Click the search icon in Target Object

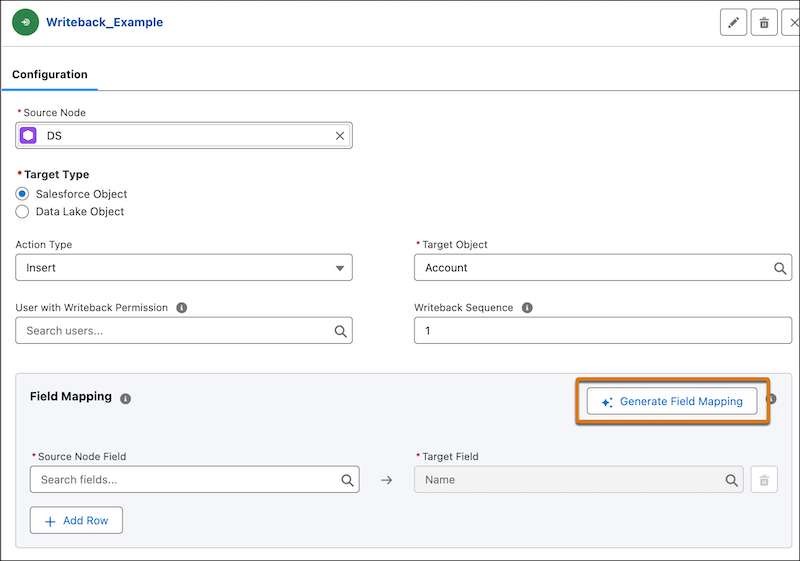[x=780, y=268]
